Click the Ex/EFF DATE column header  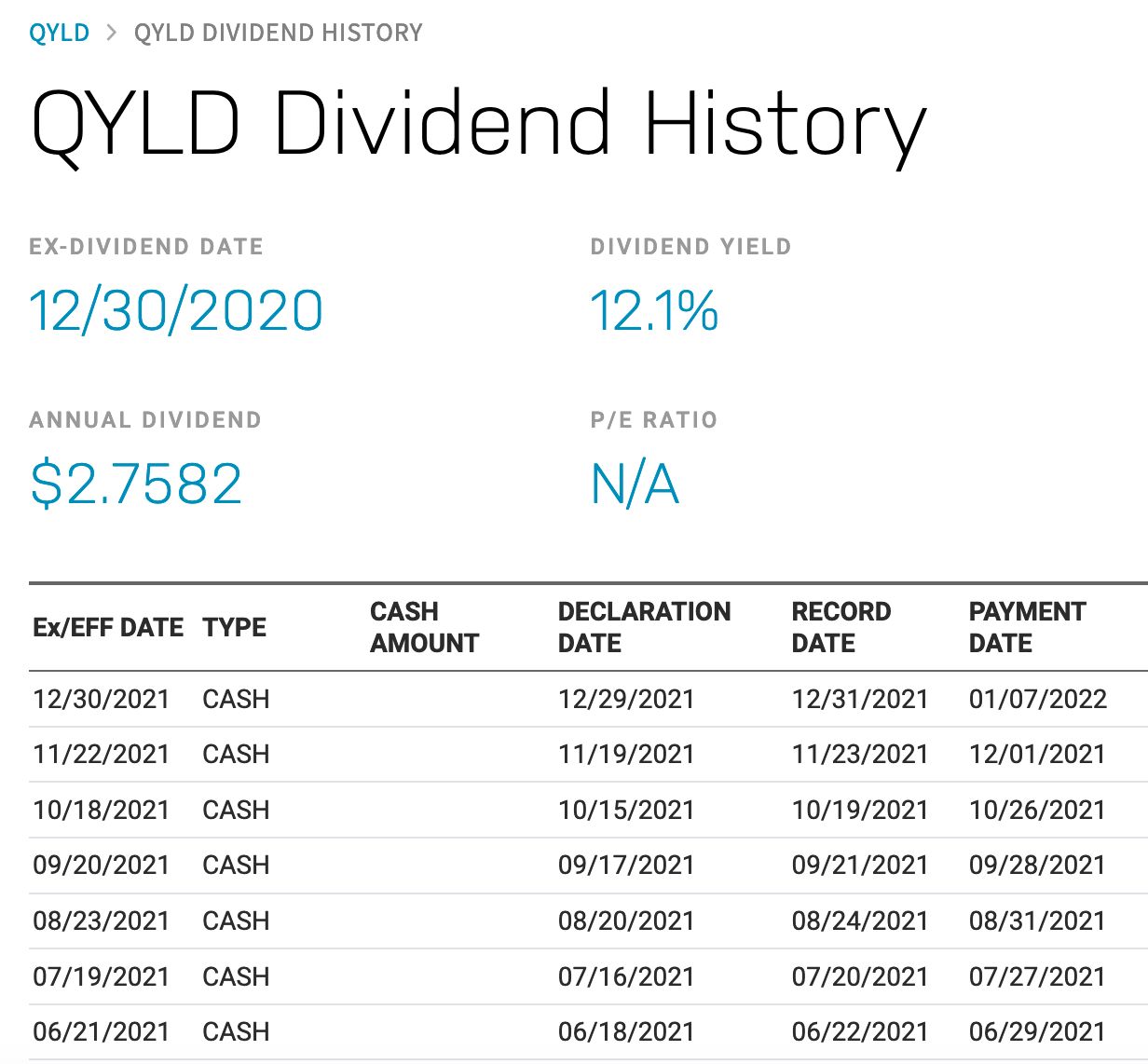(x=108, y=628)
